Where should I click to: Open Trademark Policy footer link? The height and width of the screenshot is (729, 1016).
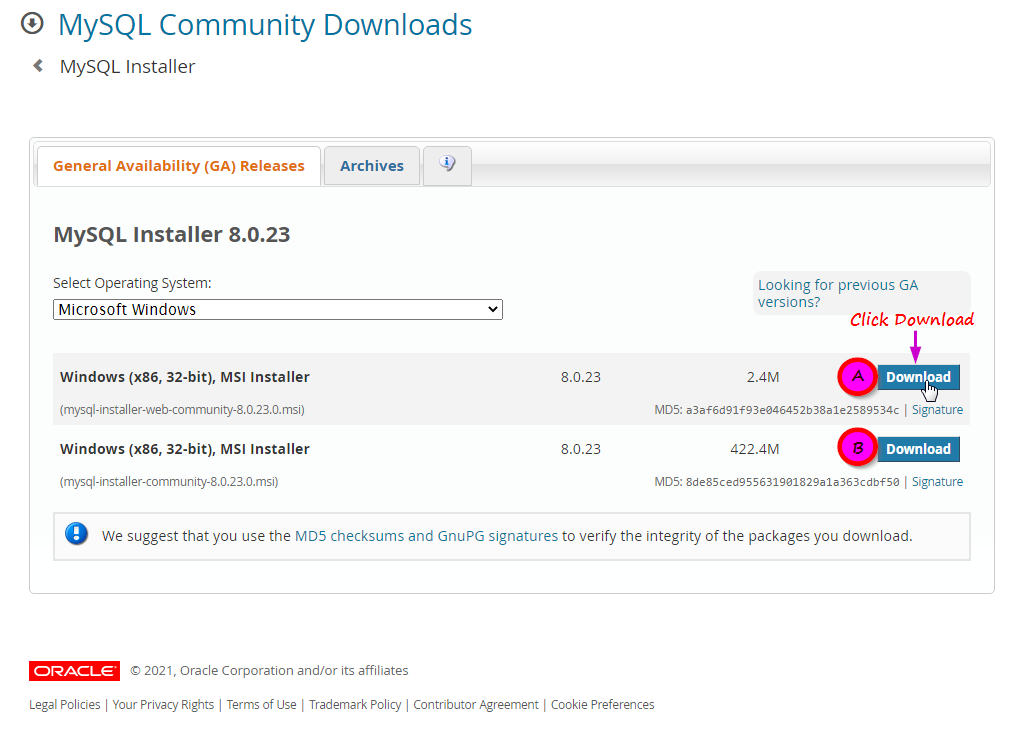(x=355, y=704)
